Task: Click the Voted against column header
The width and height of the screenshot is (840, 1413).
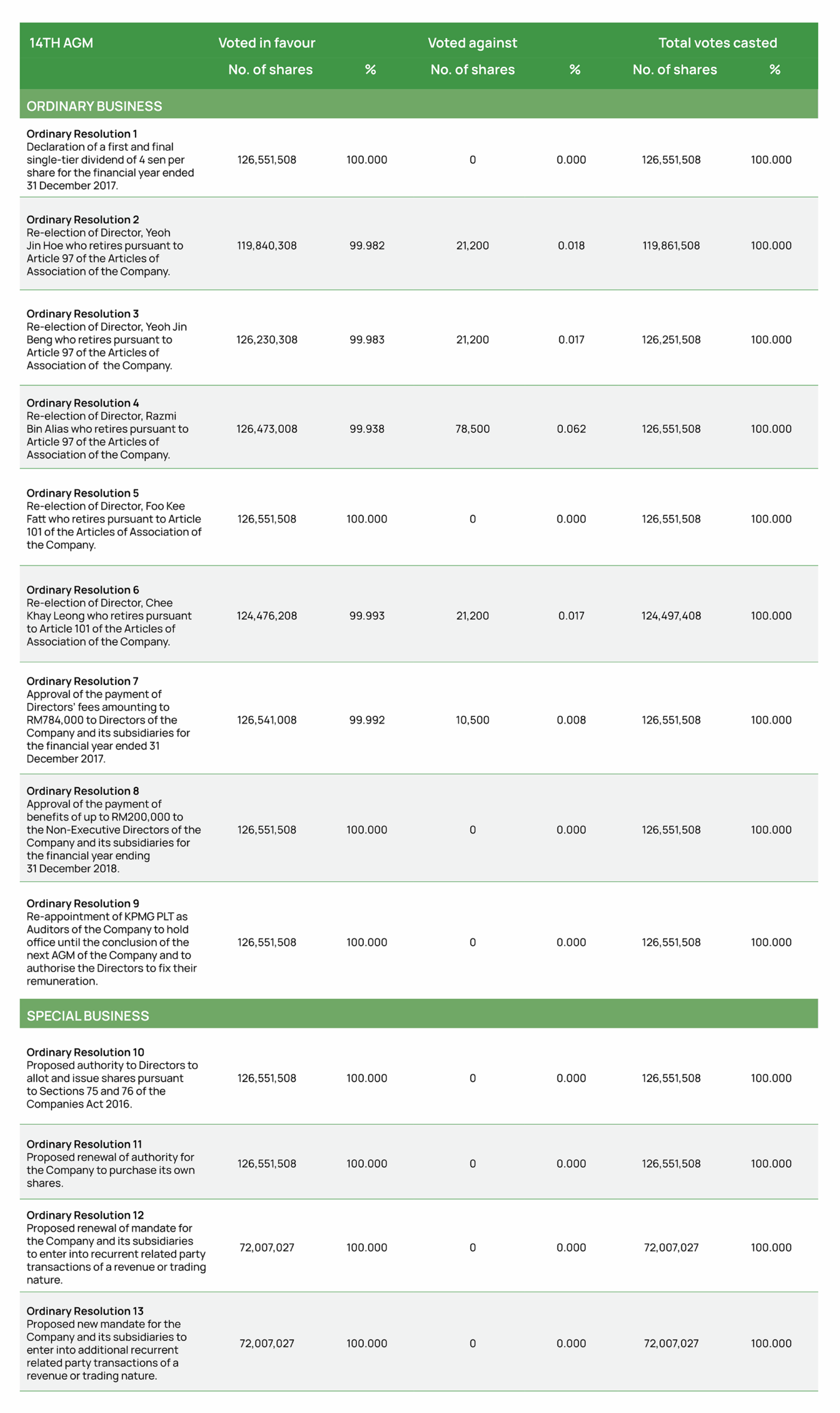Action: tap(472, 43)
